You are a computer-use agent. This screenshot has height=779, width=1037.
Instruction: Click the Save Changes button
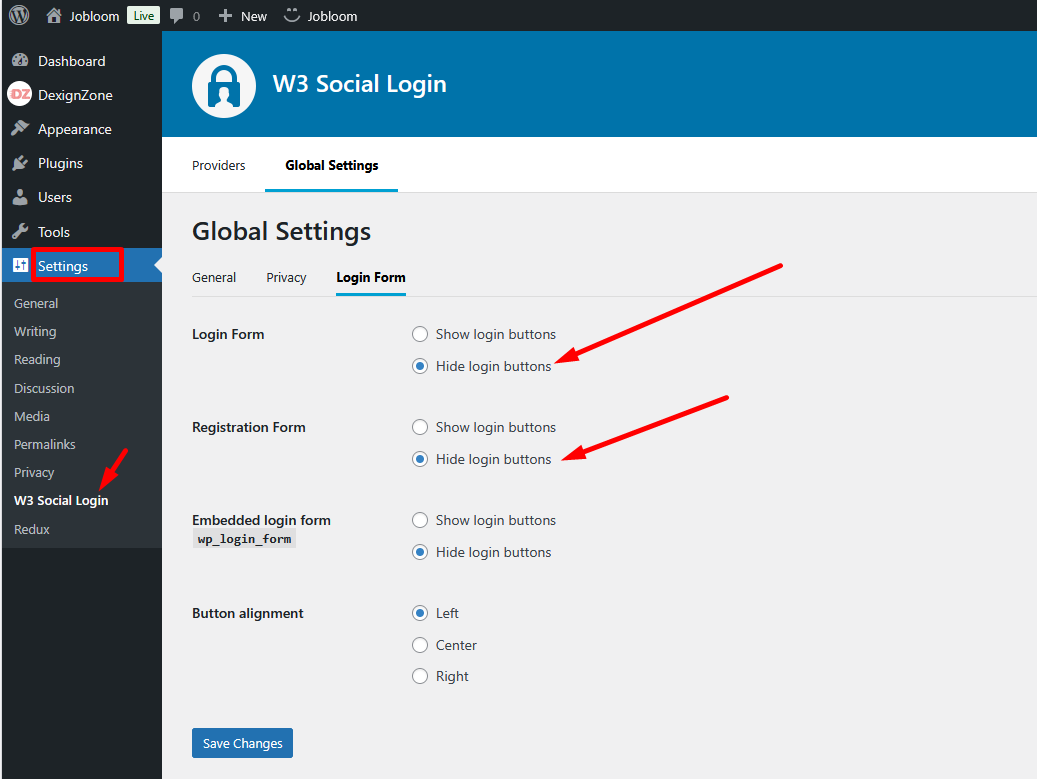[x=242, y=743]
